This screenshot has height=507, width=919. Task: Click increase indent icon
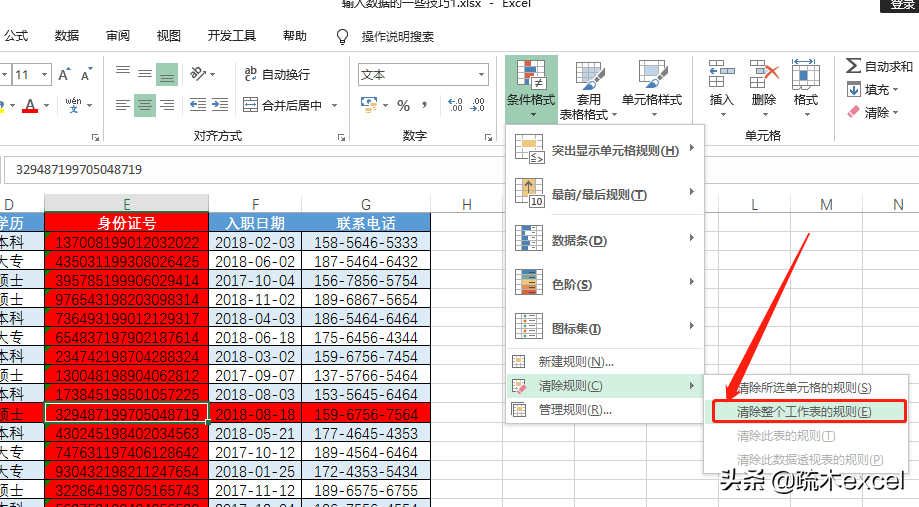(220, 106)
